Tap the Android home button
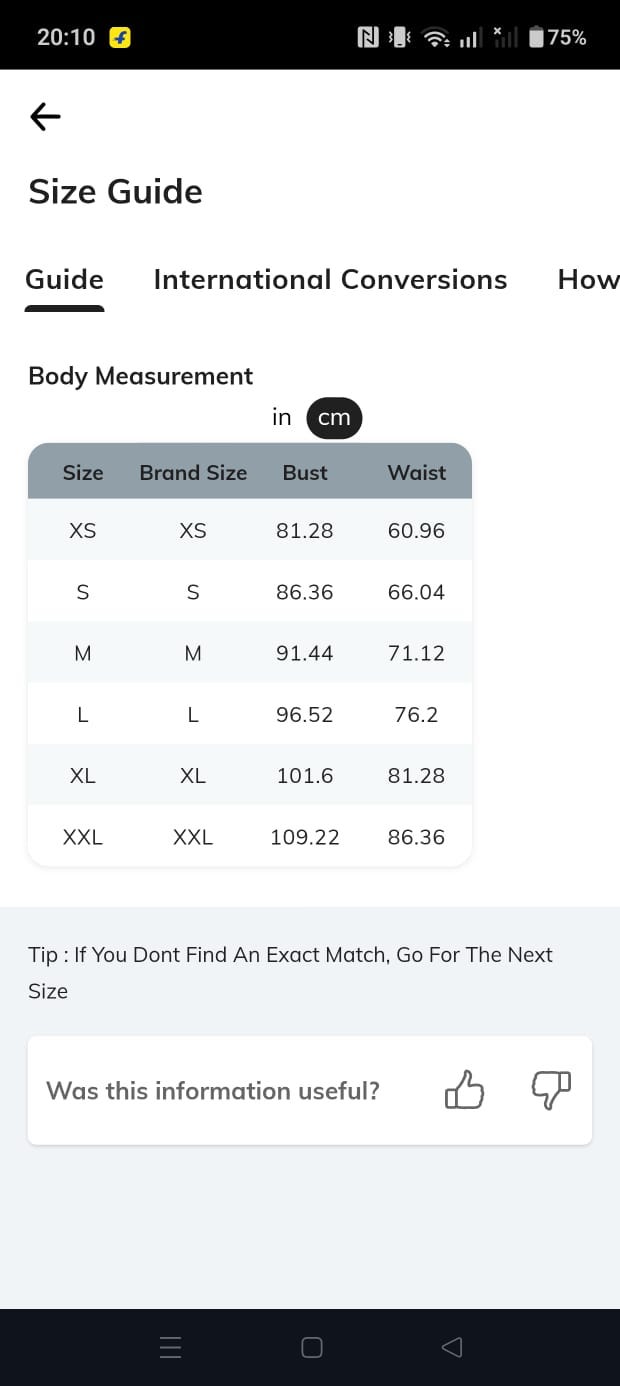The image size is (620, 1386). click(312, 1347)
